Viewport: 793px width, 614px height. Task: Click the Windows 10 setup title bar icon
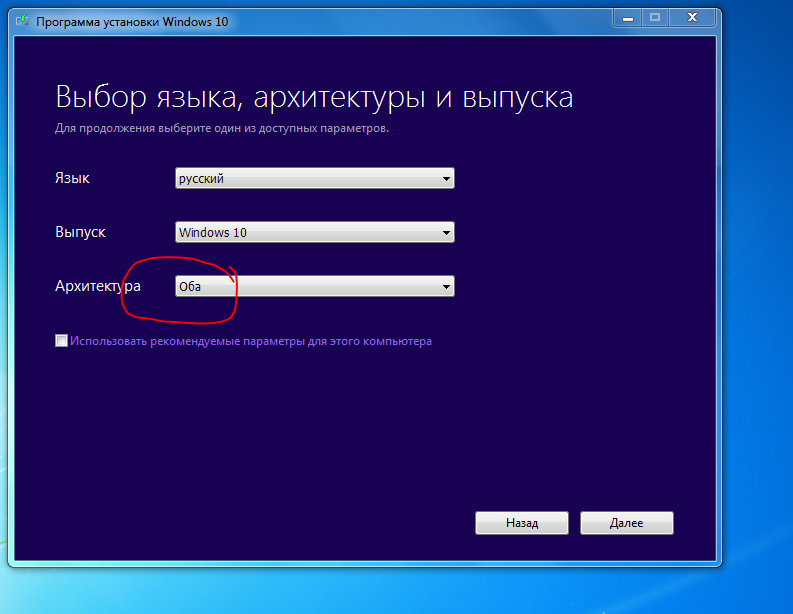click(22, 21)
